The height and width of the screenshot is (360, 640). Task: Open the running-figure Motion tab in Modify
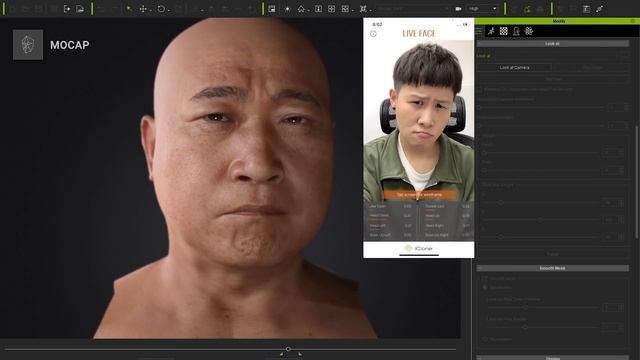(x=491, y=31)
